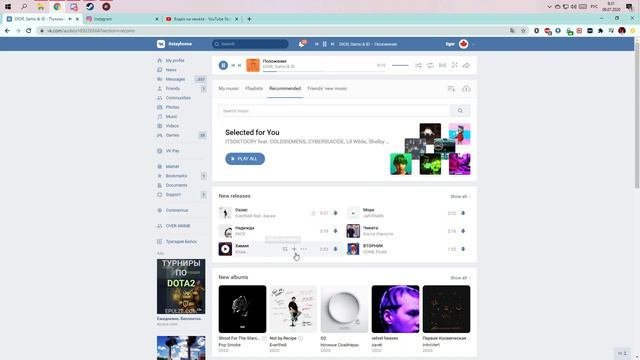
Task: Click the magic wand similar-tracks icon
Action: coord(454,65)
